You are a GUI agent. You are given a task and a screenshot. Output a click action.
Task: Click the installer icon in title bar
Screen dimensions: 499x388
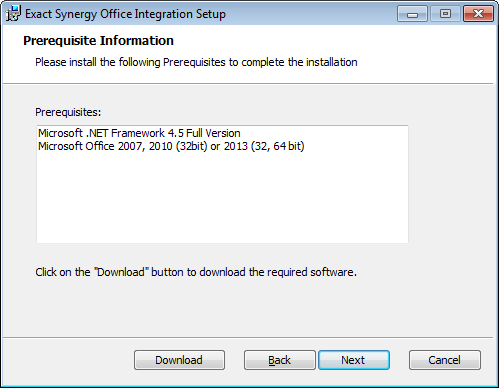(x=13, y=14)
